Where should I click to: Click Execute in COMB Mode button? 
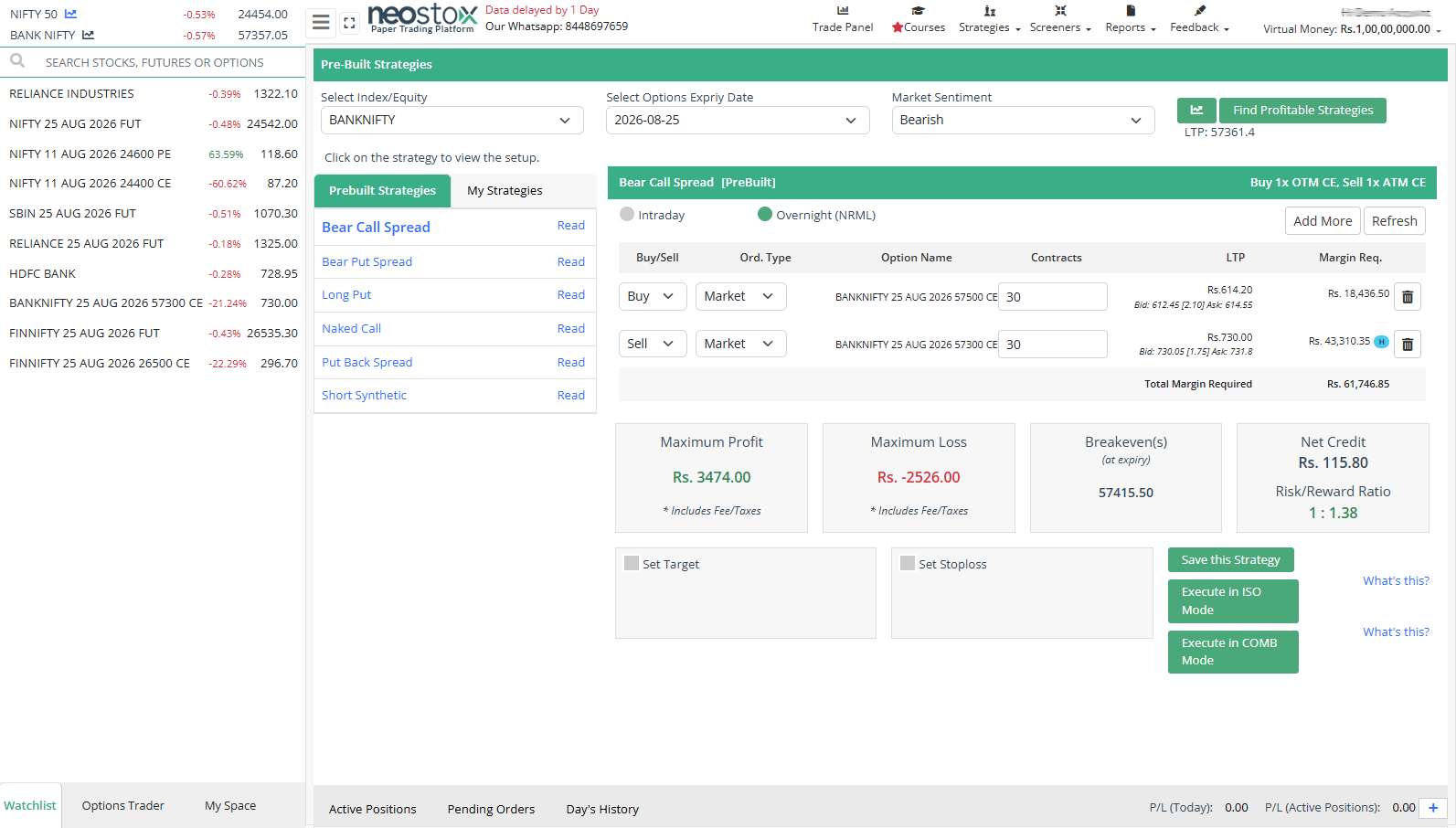(1233, 652)
